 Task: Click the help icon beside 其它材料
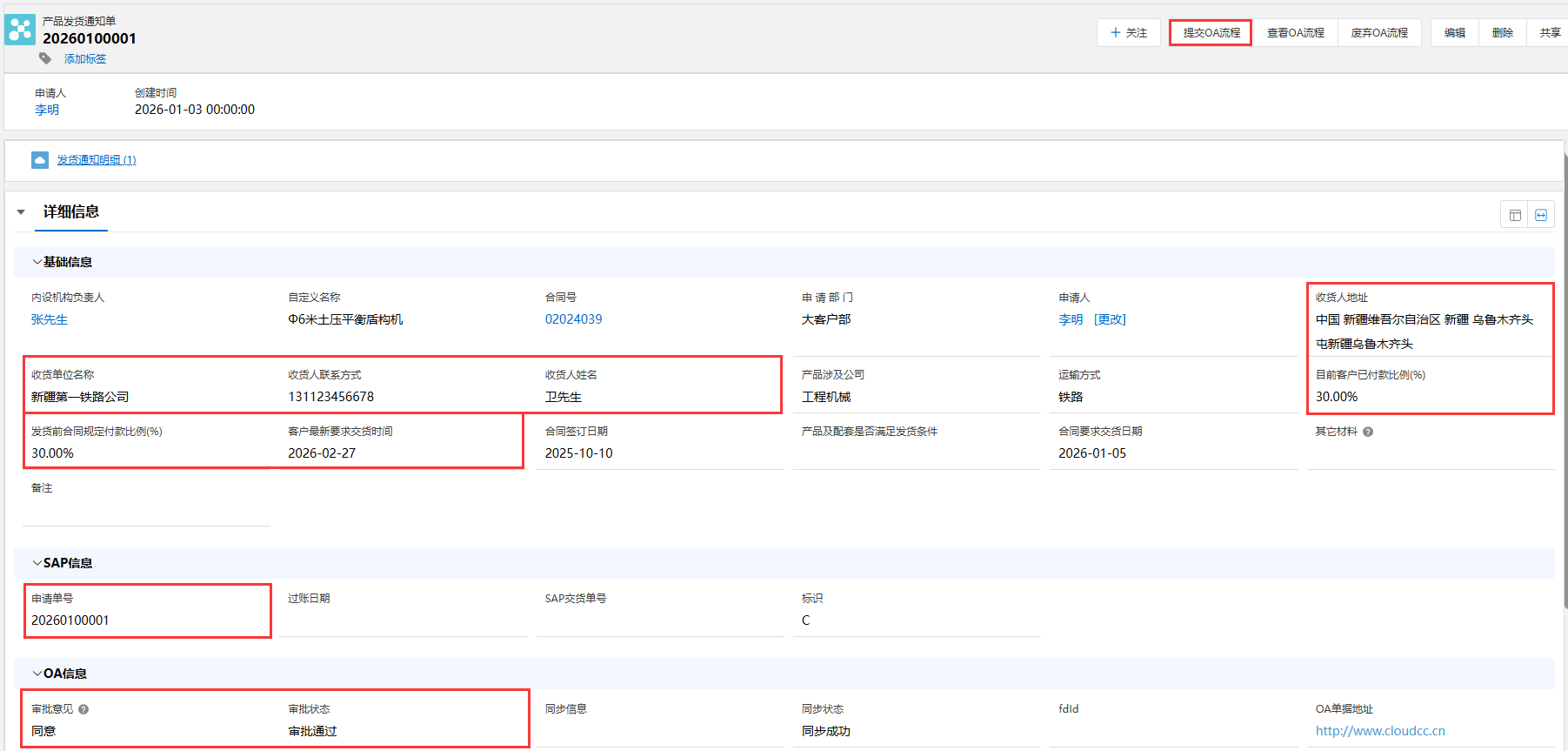[x=1368, y=432]
